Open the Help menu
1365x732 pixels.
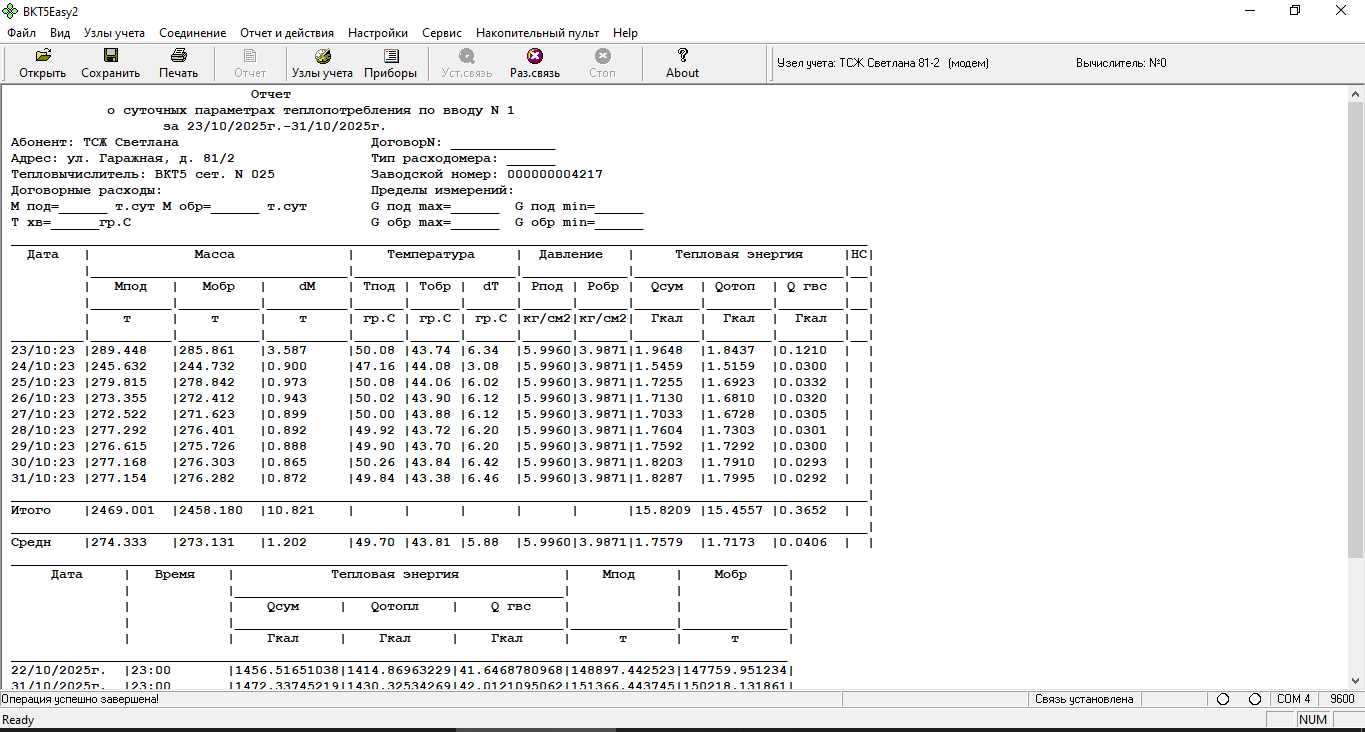625,33
